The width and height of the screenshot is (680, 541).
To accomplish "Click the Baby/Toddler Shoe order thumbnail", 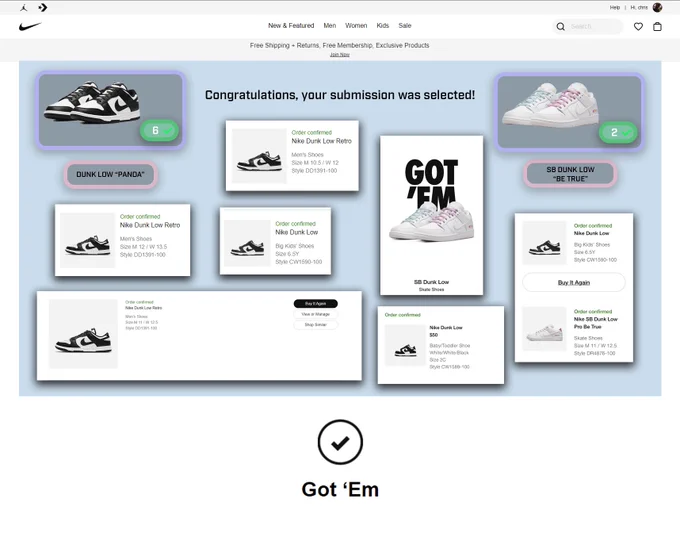I will (405, 346).
